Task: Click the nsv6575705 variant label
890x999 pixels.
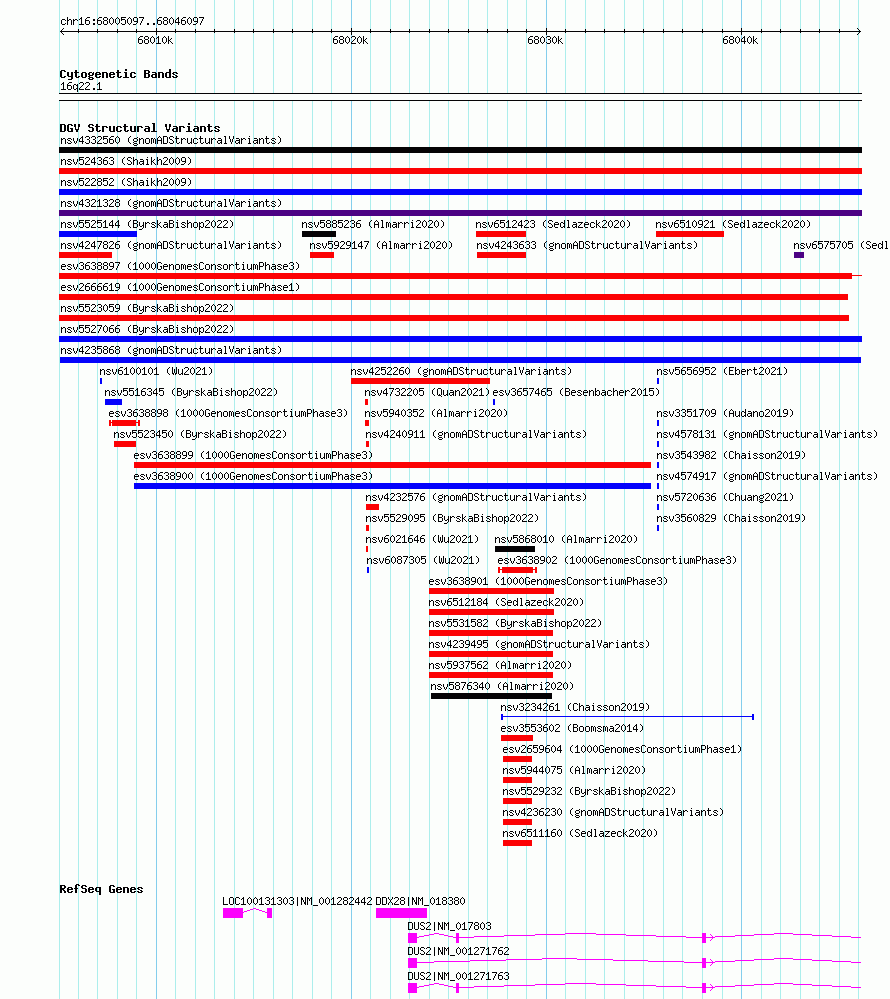Action: coord(841,245)
